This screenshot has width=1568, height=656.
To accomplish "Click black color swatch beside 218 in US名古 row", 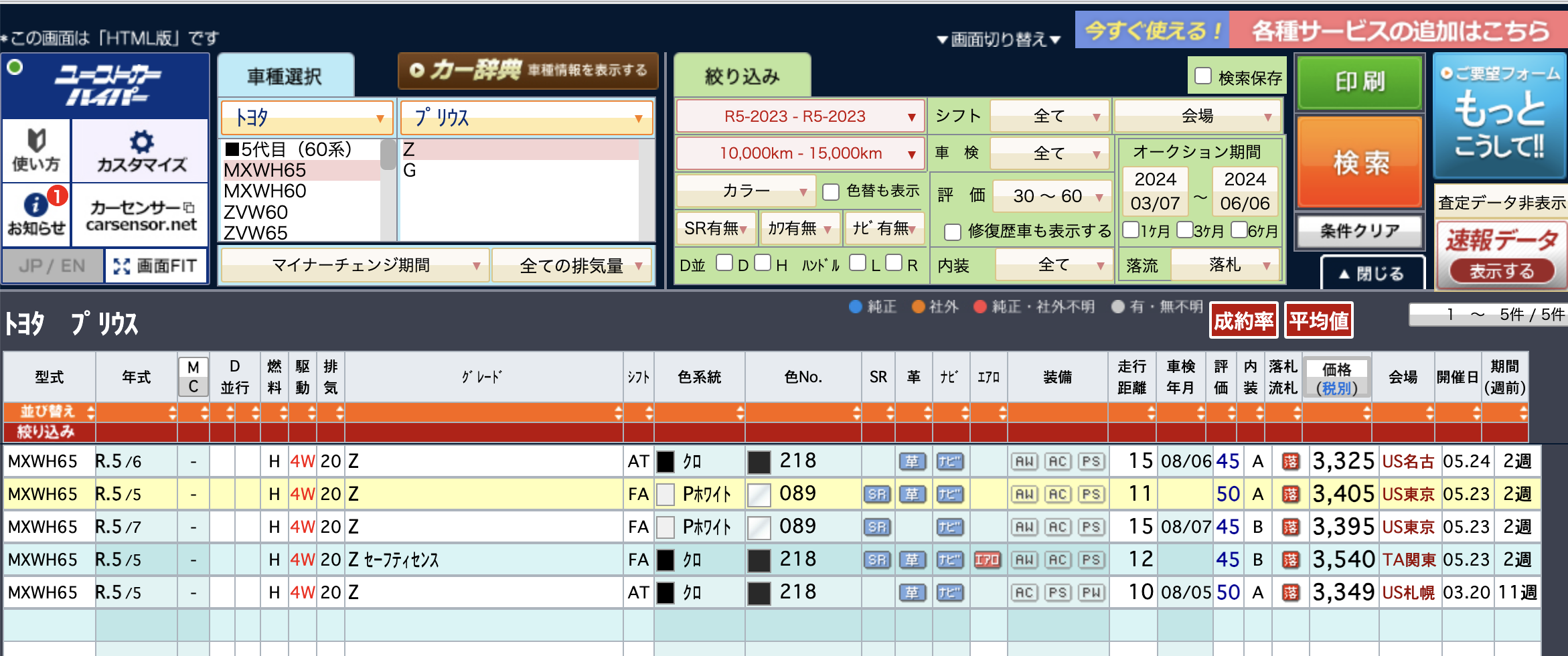I will (x=759, y=462).
